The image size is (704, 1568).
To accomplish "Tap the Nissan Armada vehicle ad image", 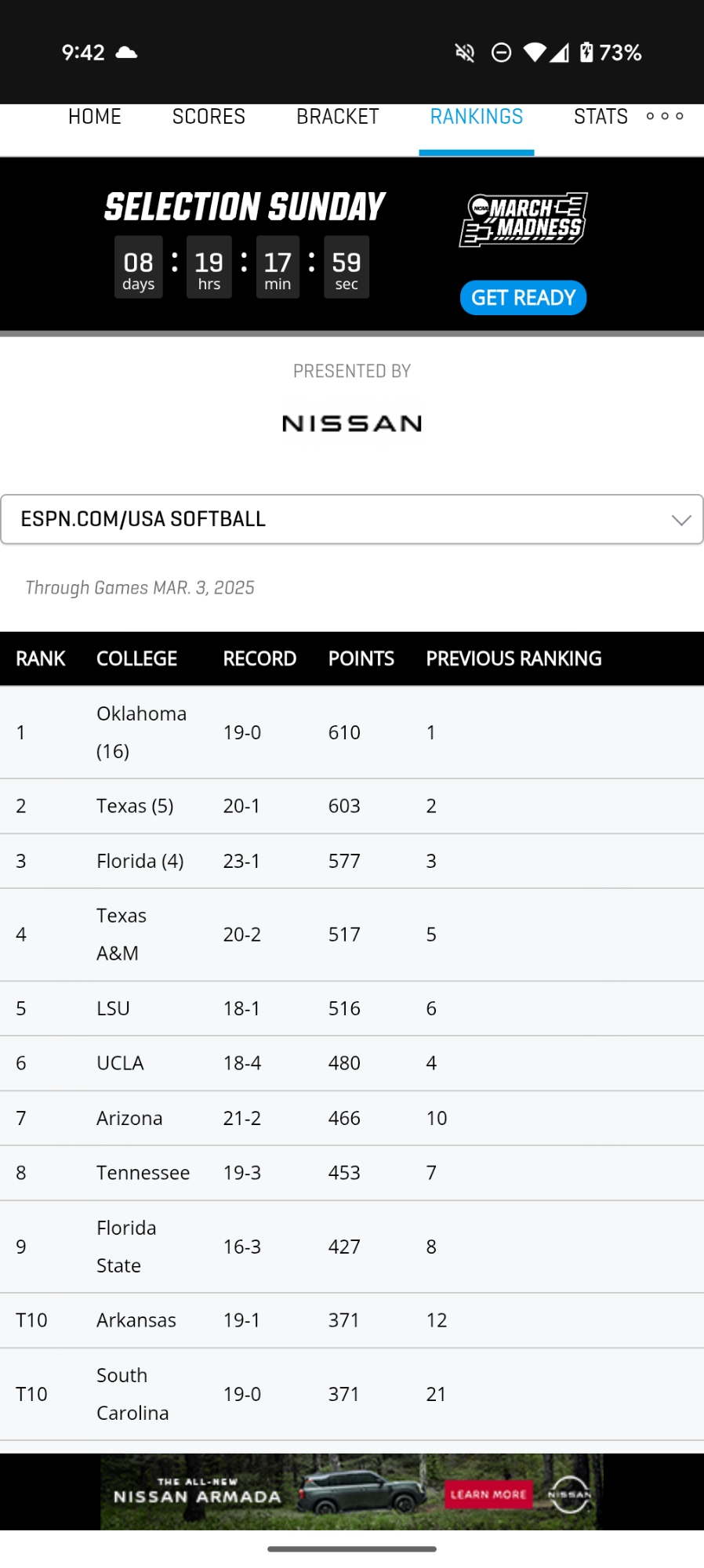I will click(361, 1491).
